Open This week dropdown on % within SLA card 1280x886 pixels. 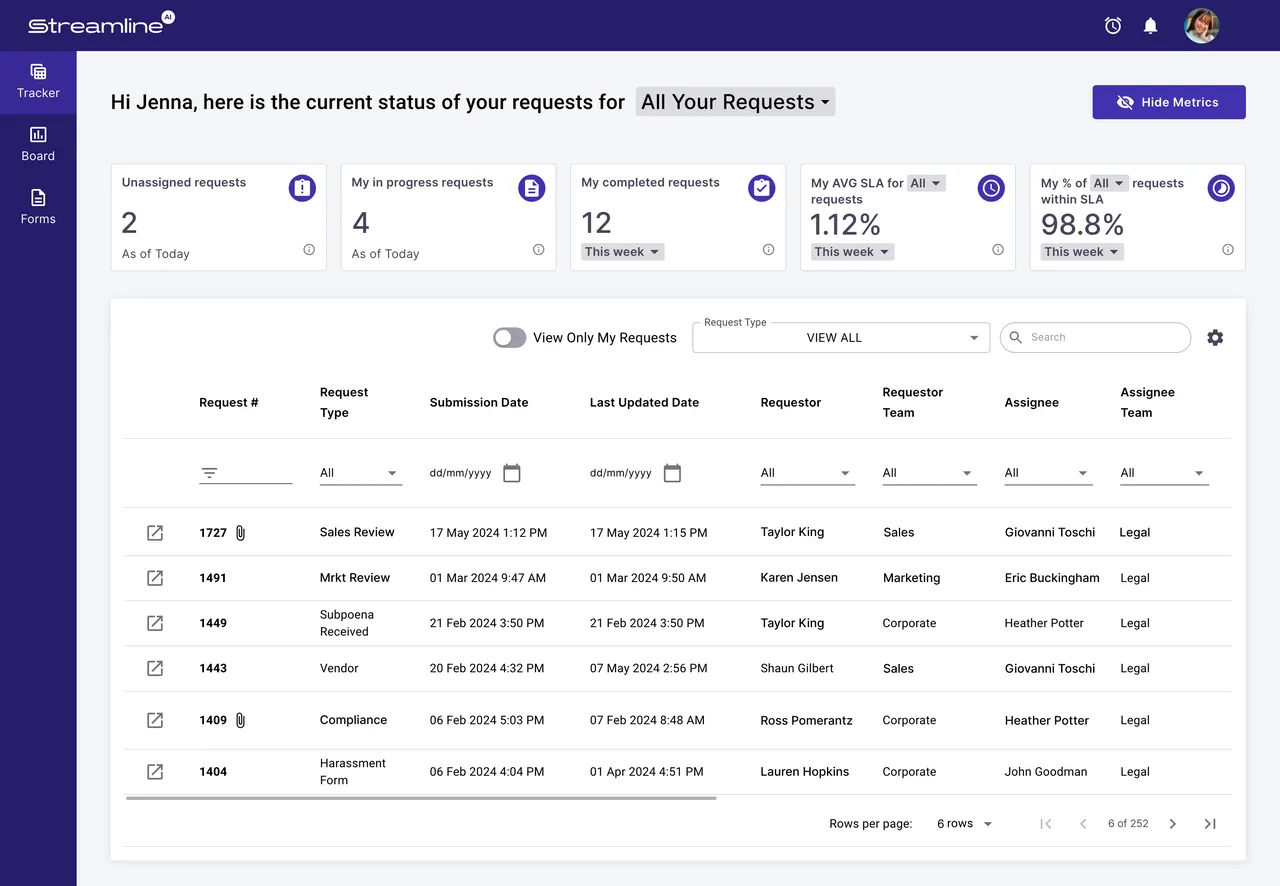1082,252
